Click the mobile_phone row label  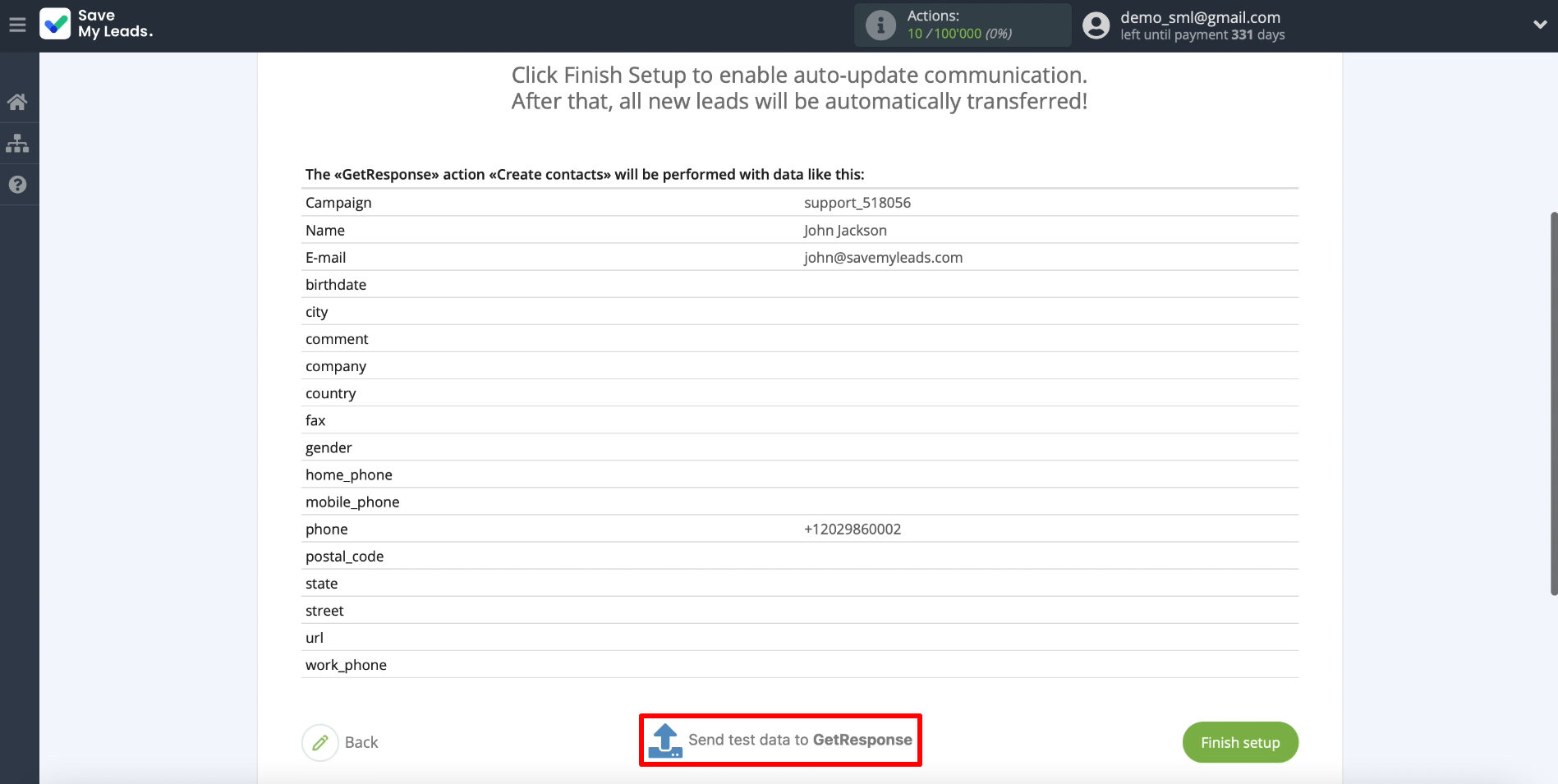pyautogui.click(x=352, y=502)
